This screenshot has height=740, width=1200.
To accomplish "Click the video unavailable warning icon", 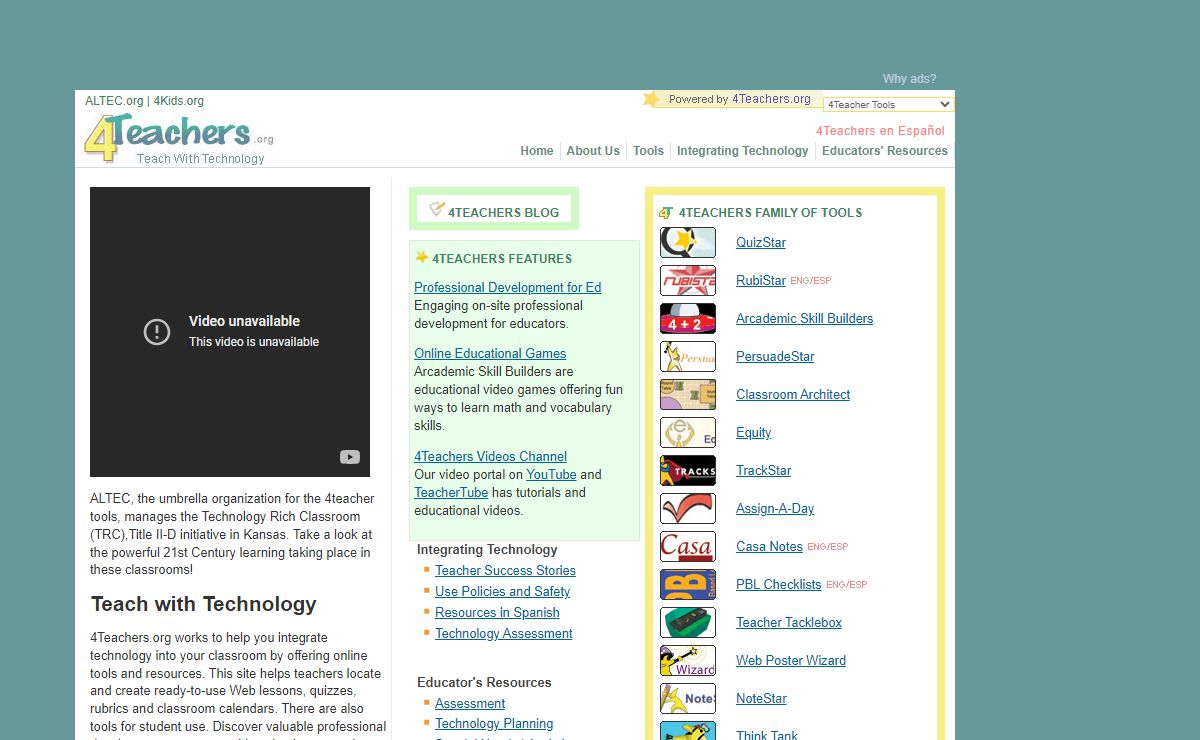I will click(x=157, y=331).
